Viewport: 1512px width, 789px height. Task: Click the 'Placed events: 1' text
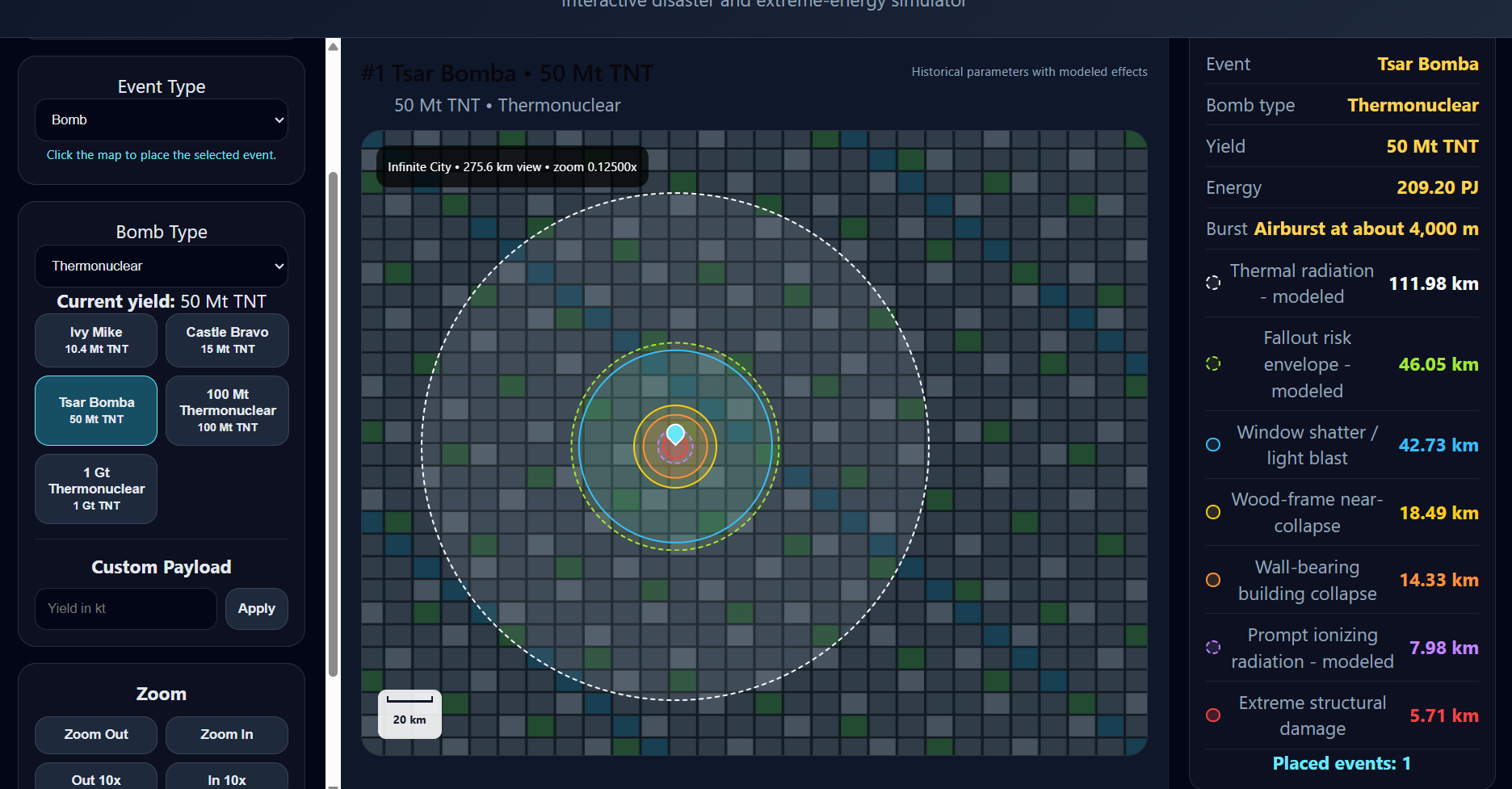[x=1342, y=763]
